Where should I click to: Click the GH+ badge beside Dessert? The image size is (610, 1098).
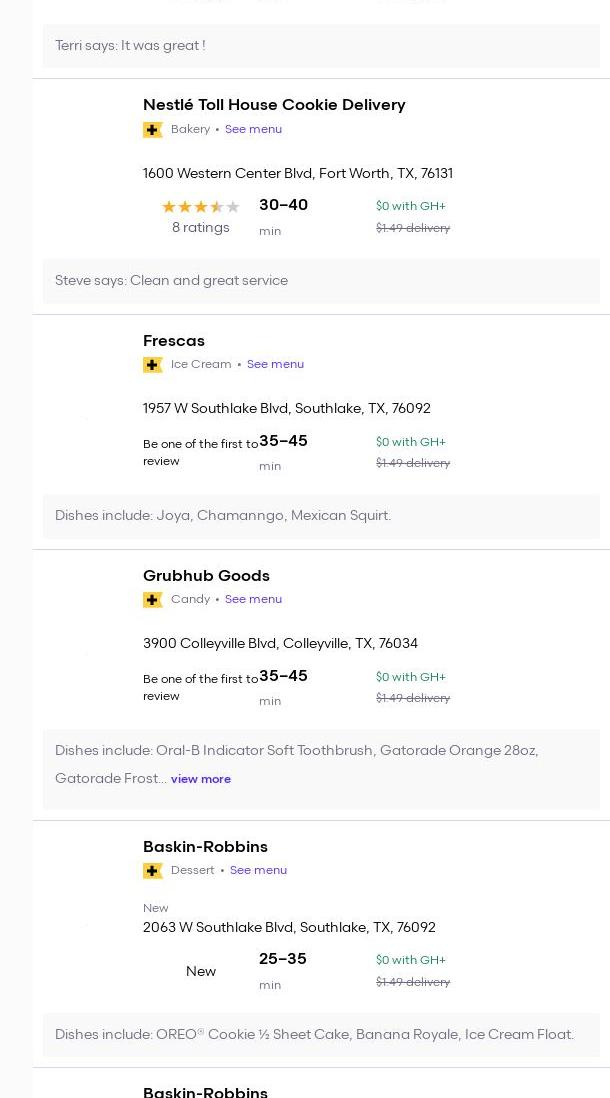pyautogui.click(x=153, y=871)
